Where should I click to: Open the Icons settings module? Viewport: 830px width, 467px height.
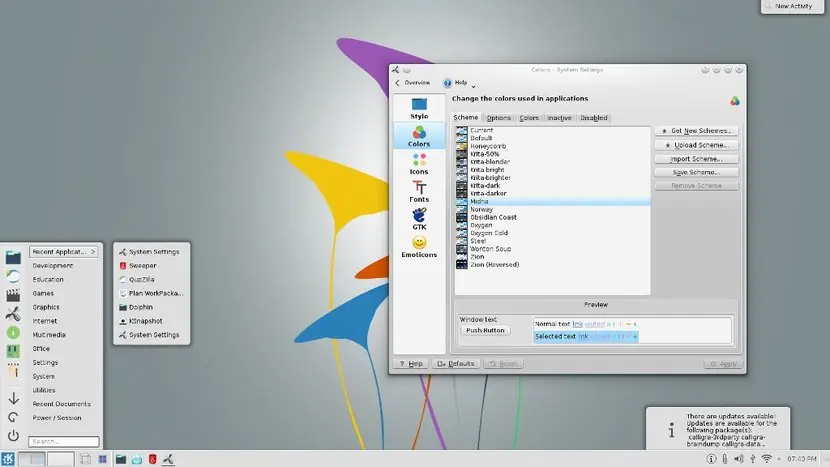pyautogui.click(x=419, y=164)
